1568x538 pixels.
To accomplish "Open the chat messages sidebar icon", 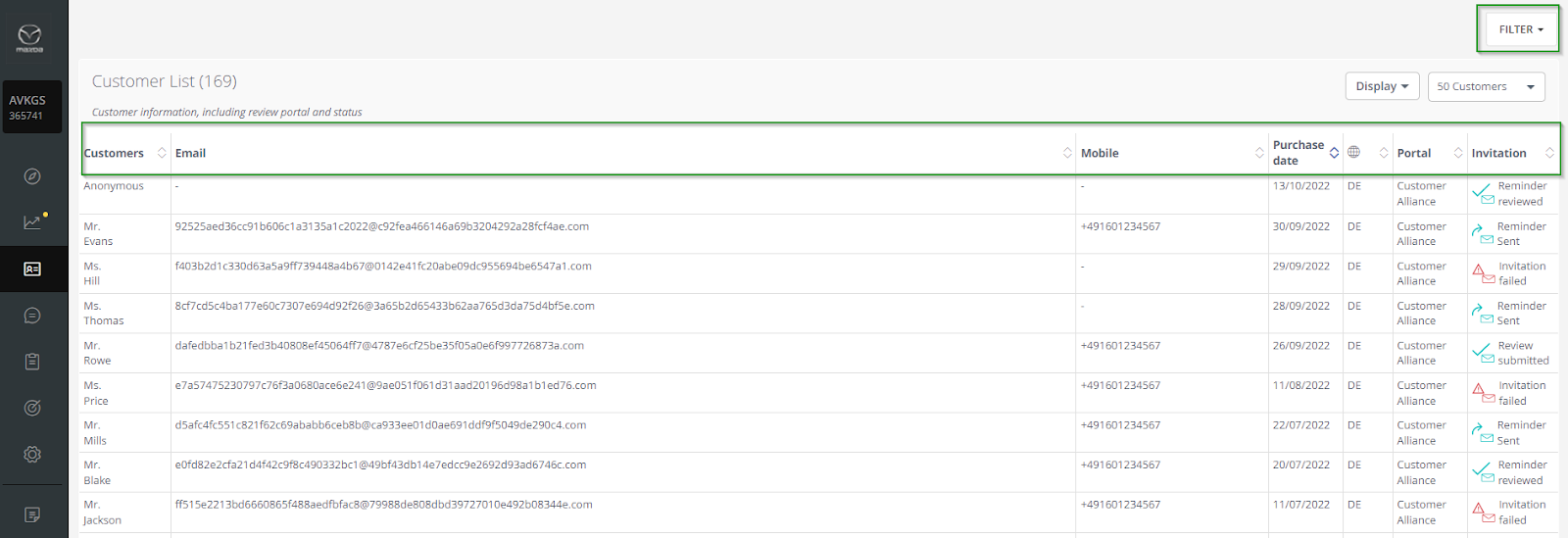I will coord(32,316).
